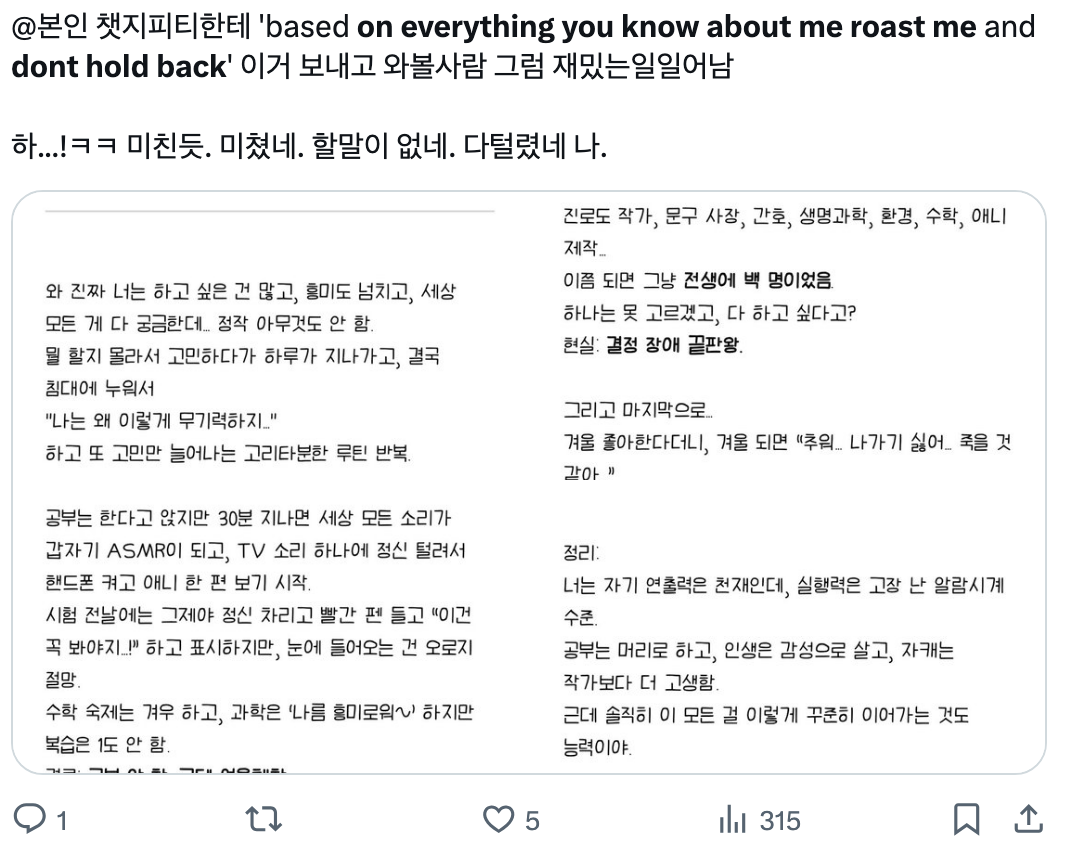Click the like count 5

tap(532, 821)
